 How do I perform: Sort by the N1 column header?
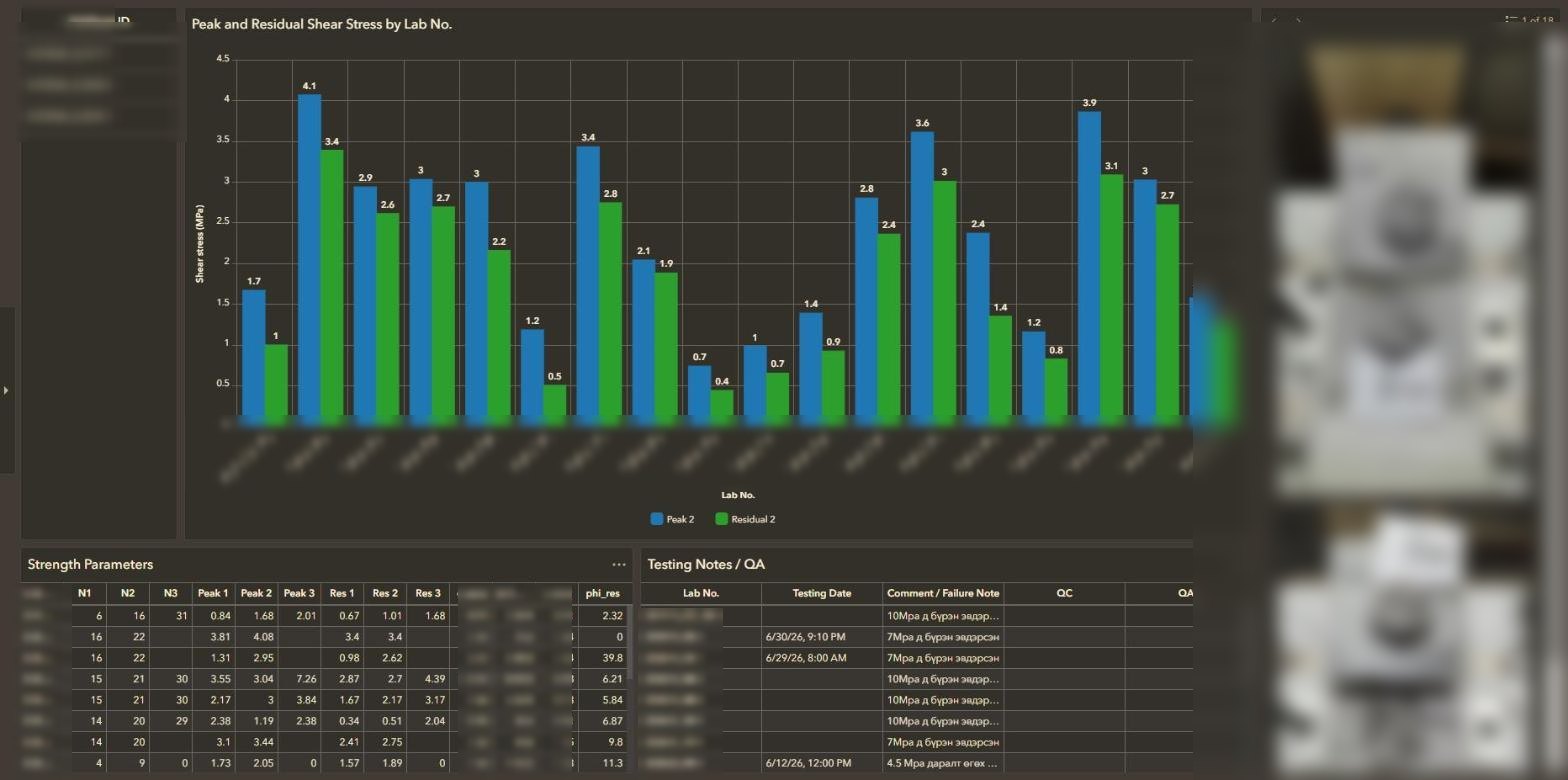(84, 593)
